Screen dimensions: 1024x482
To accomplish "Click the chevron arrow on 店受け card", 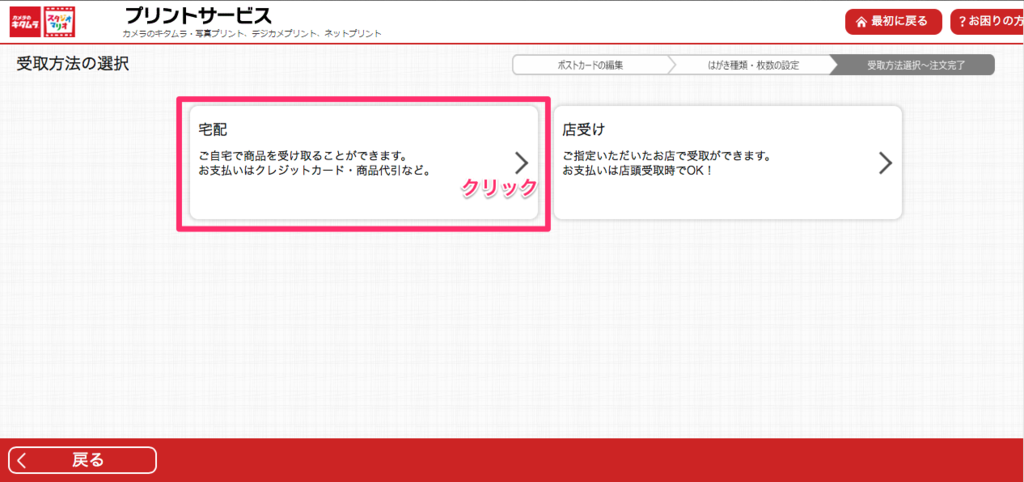I will [x=885, y=163].
